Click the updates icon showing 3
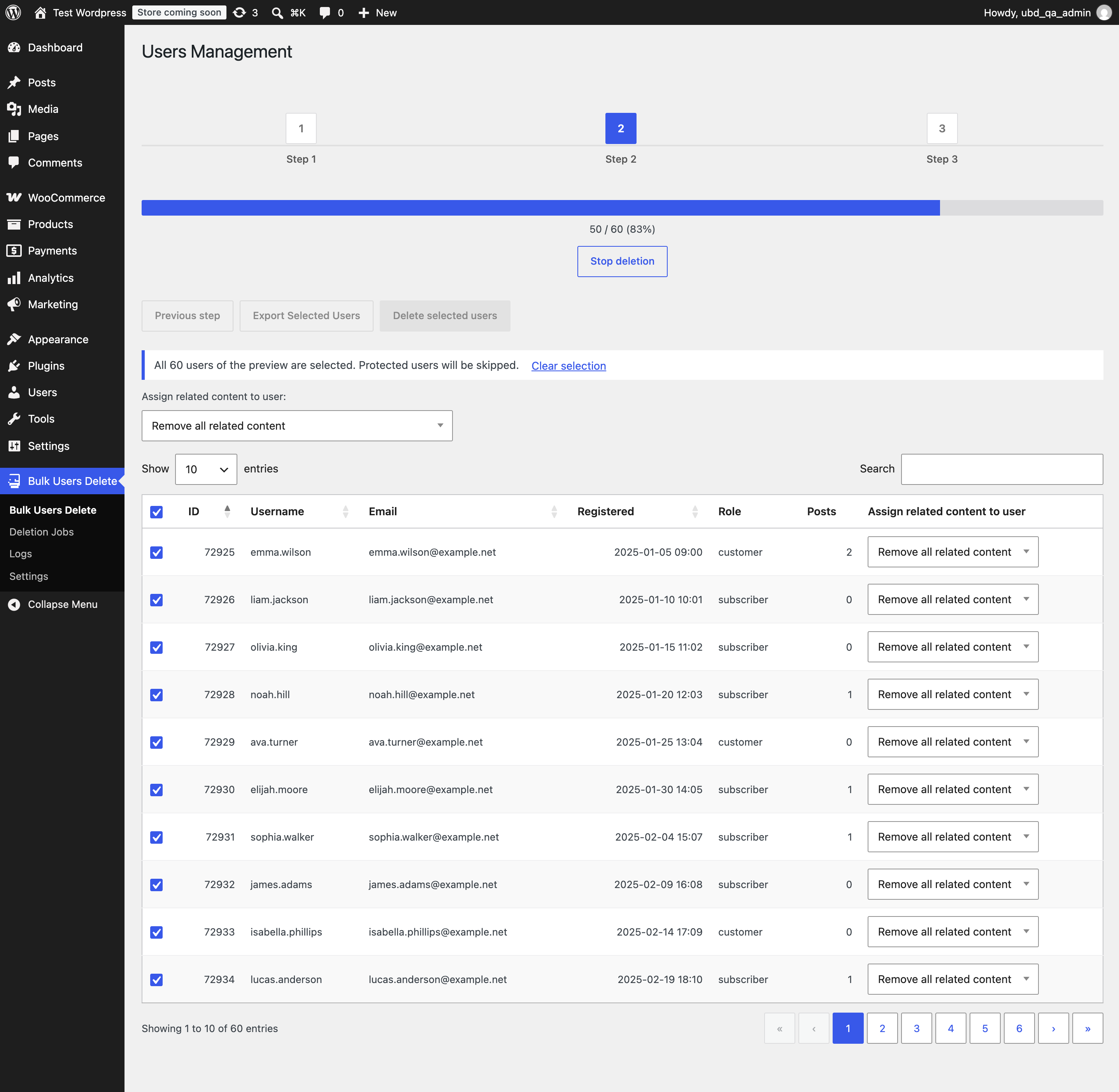Viewport: 1119px width, 1092px height. click(240, 12)
